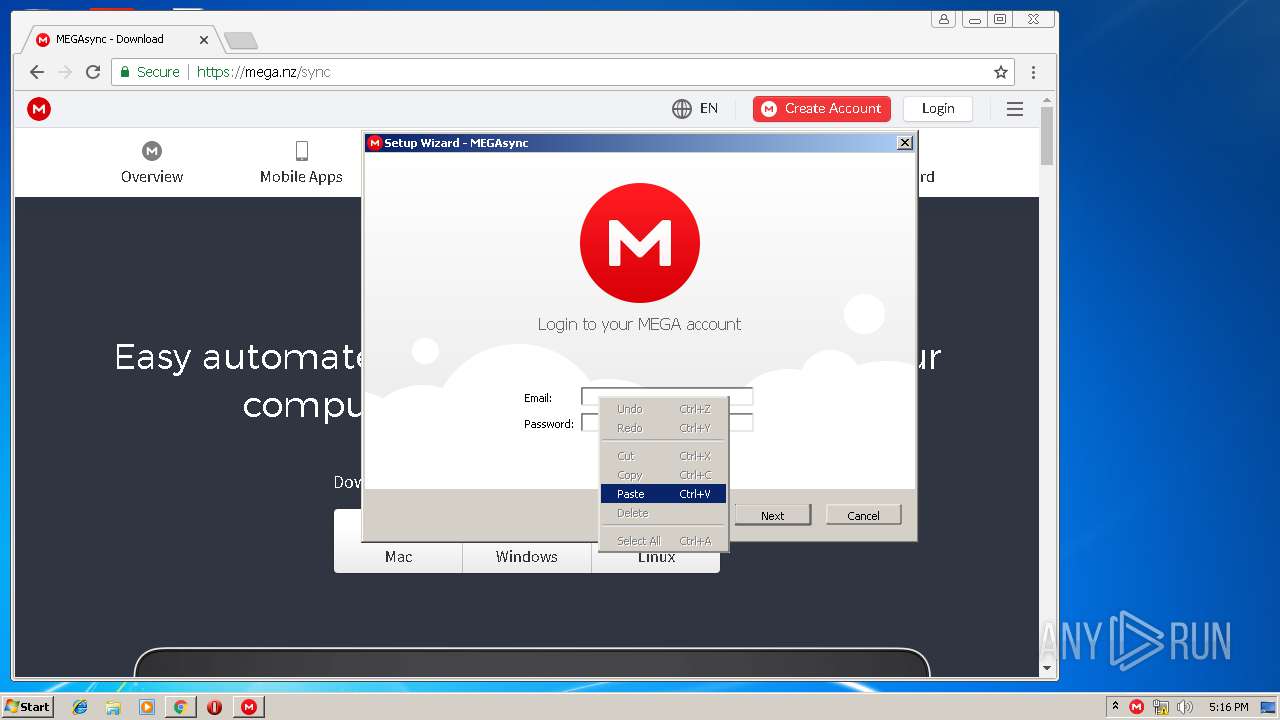Choose Copy in the context menu
Viewport: 1280px width, 720px height.
tap(663, 475)
